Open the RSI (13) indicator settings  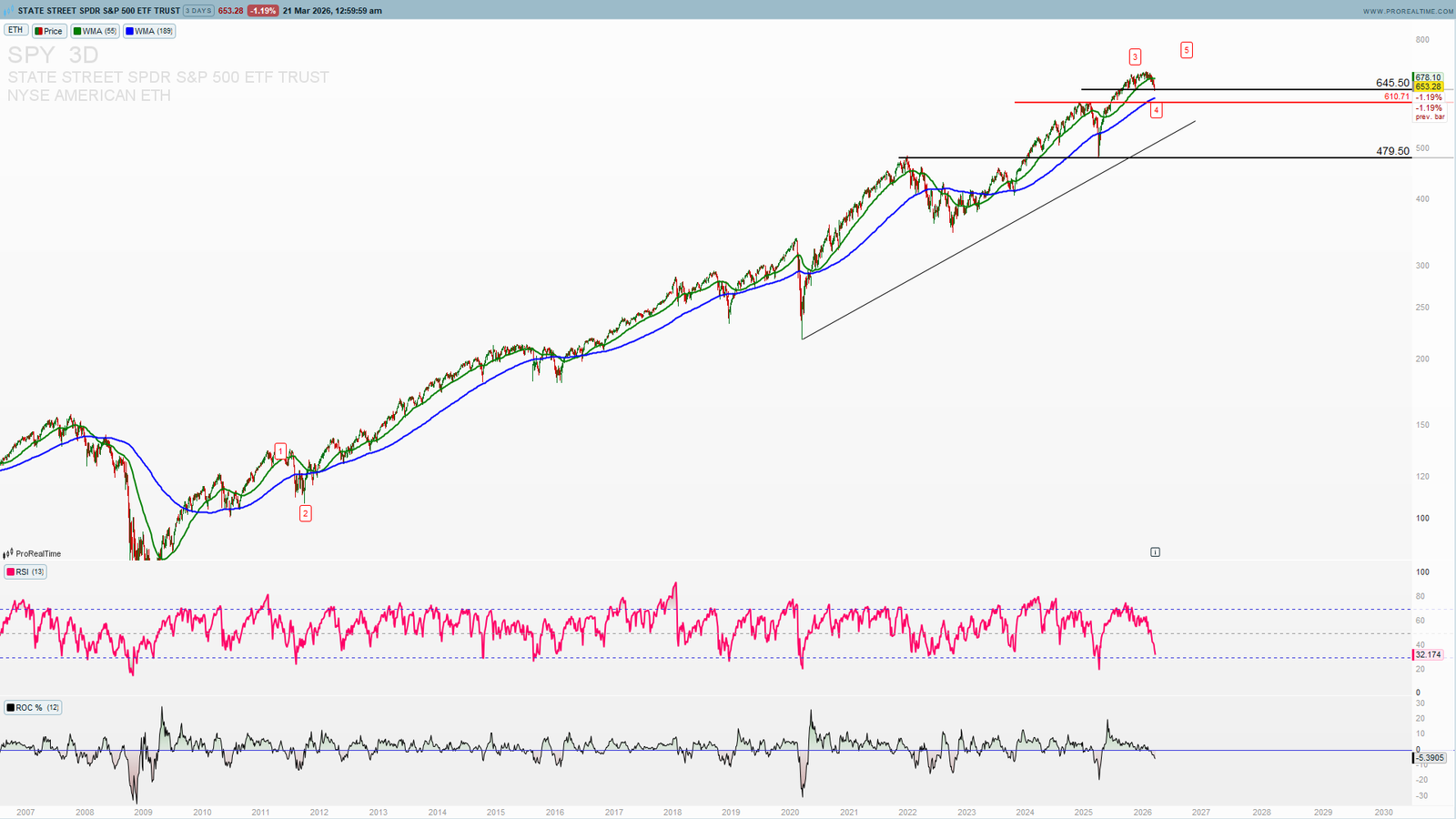coord(25,572)
